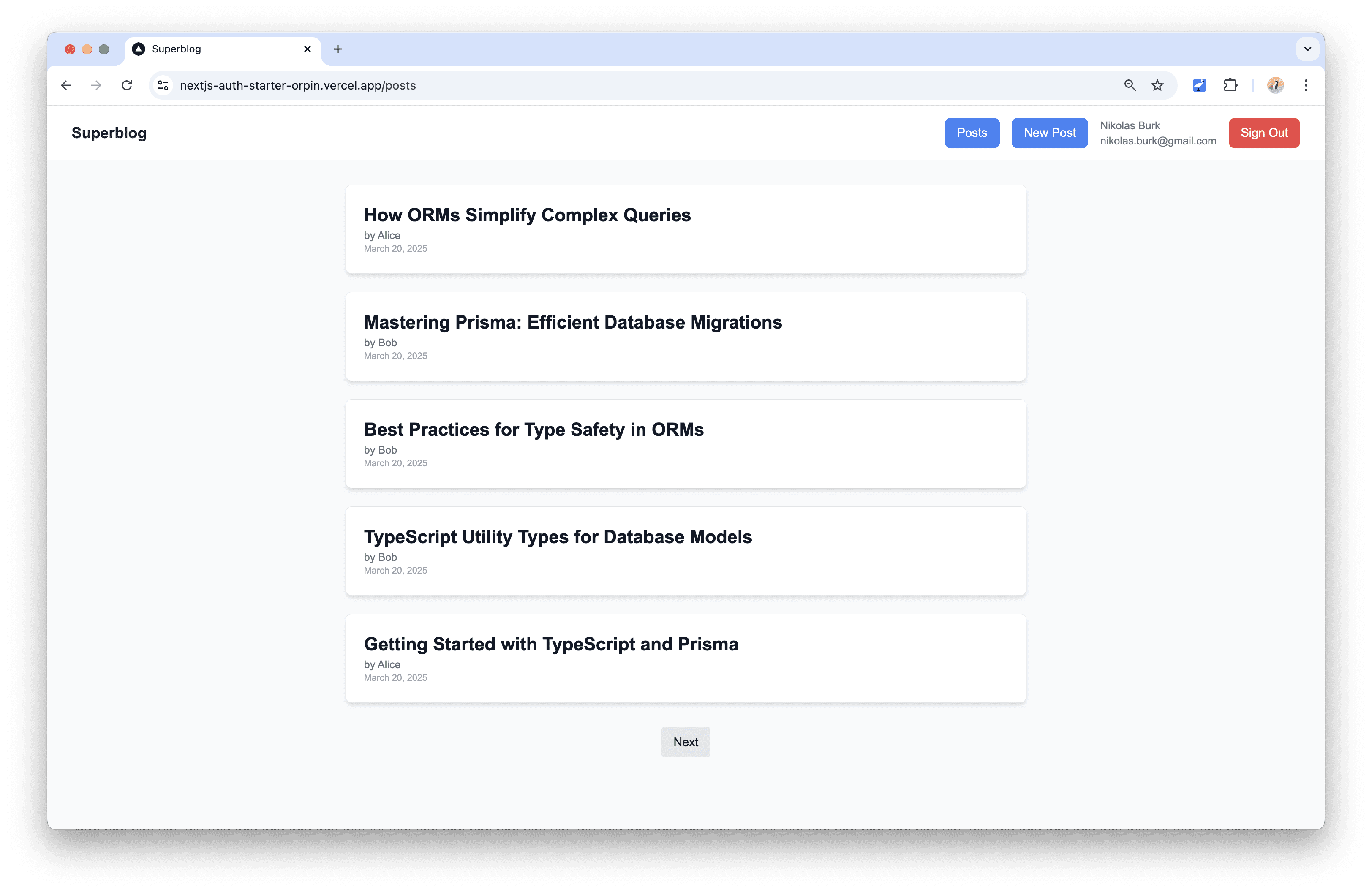1372x892 pixels.
Task: Click the browser back arrow
Action: (x=66, y=85)
